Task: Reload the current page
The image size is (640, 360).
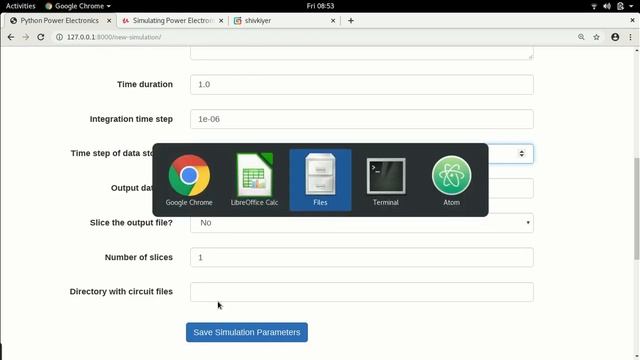Action: point(40,37)
